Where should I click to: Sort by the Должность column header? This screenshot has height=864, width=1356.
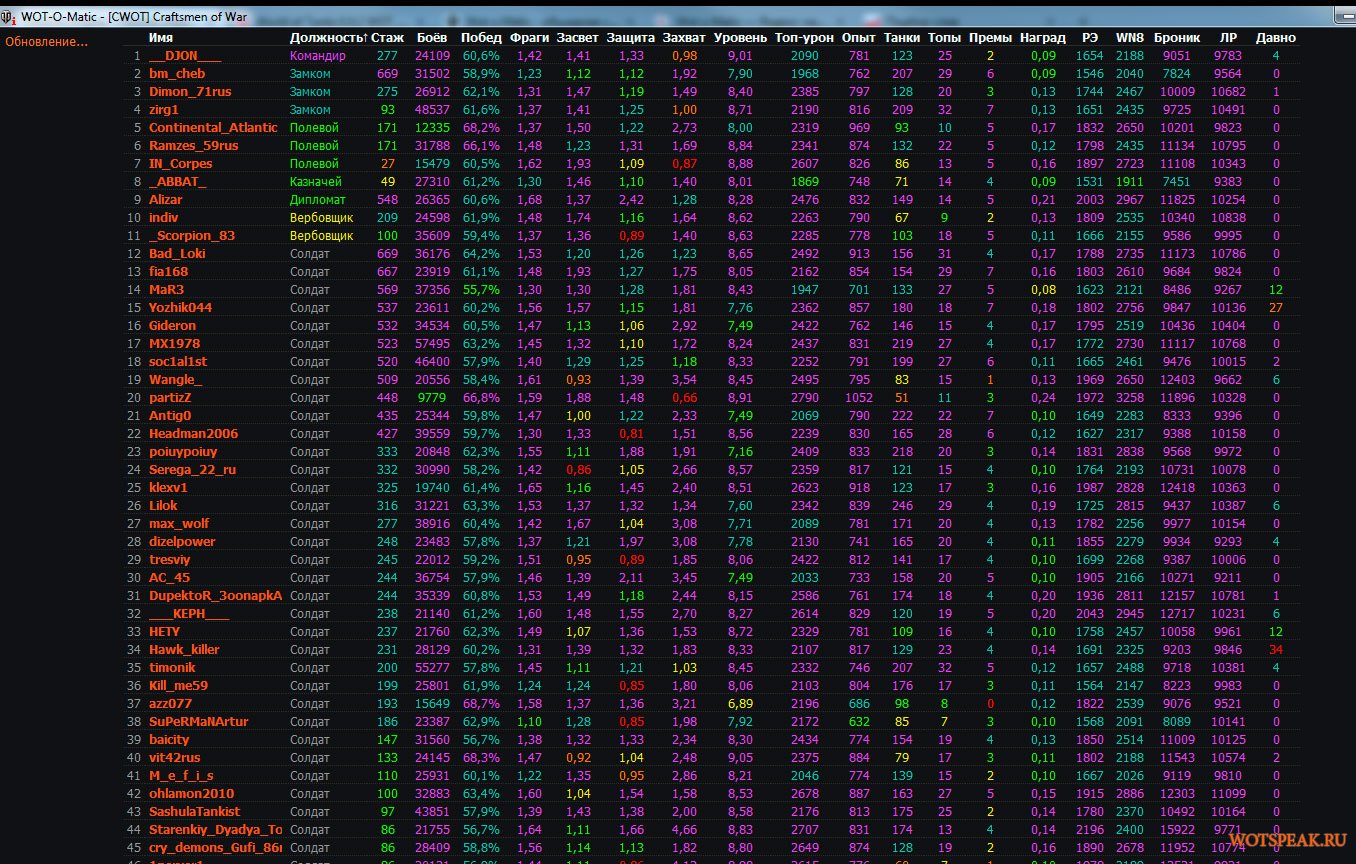pyautogui.click(x=327, y=37)
